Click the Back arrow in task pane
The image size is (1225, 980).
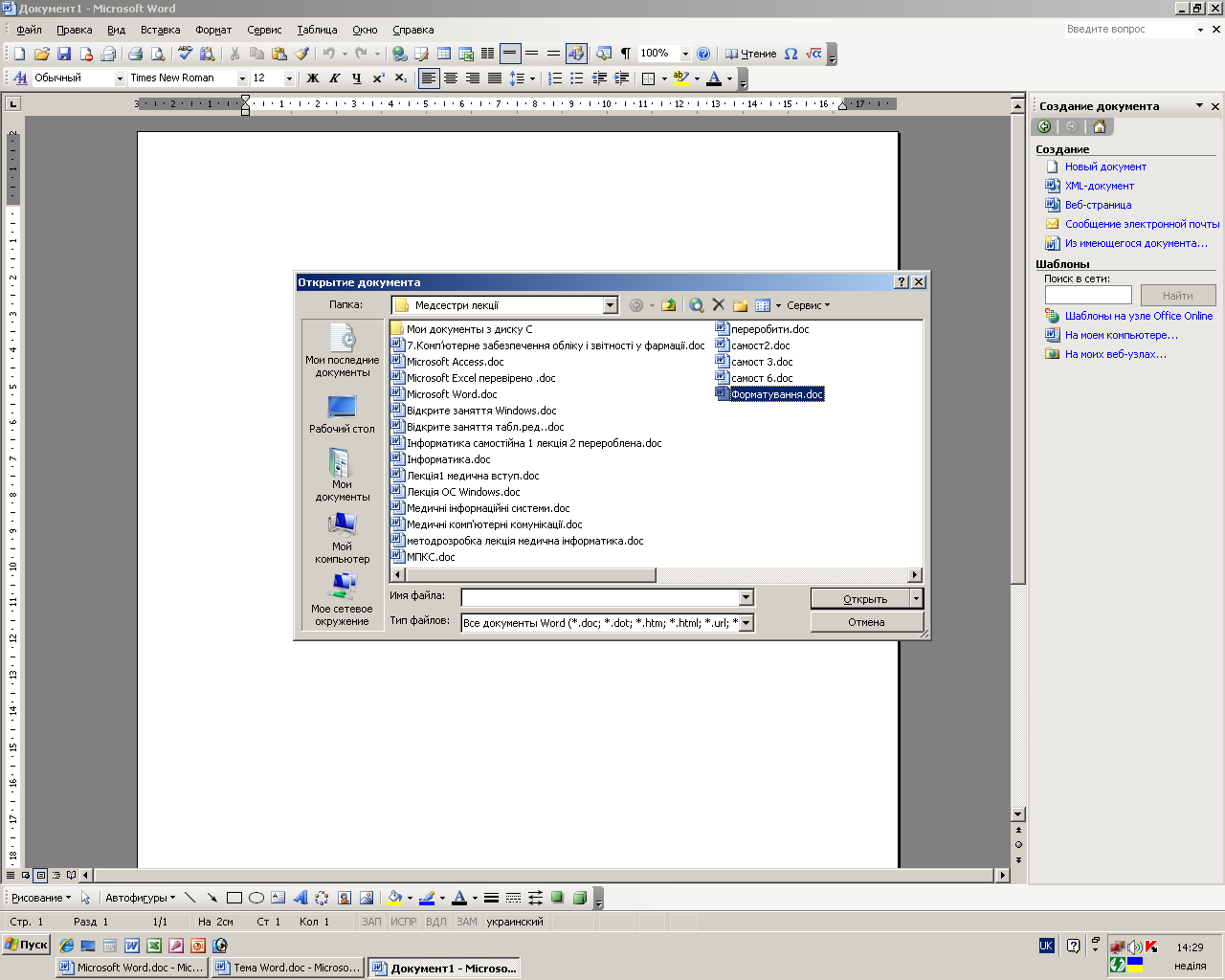tap(1044, 126)
